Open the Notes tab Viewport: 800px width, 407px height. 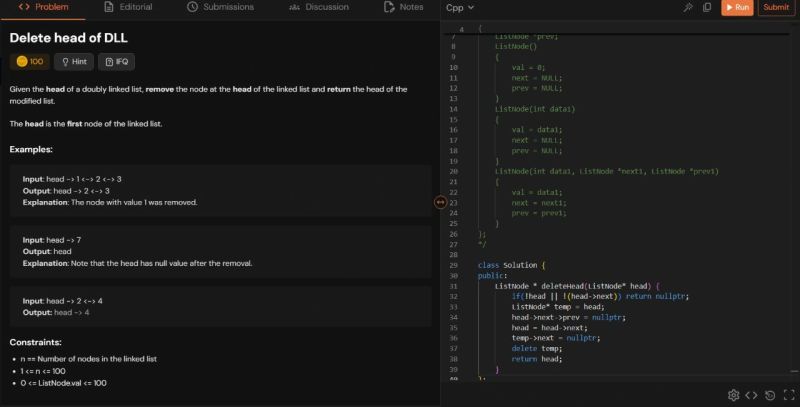tap(404, 7)
